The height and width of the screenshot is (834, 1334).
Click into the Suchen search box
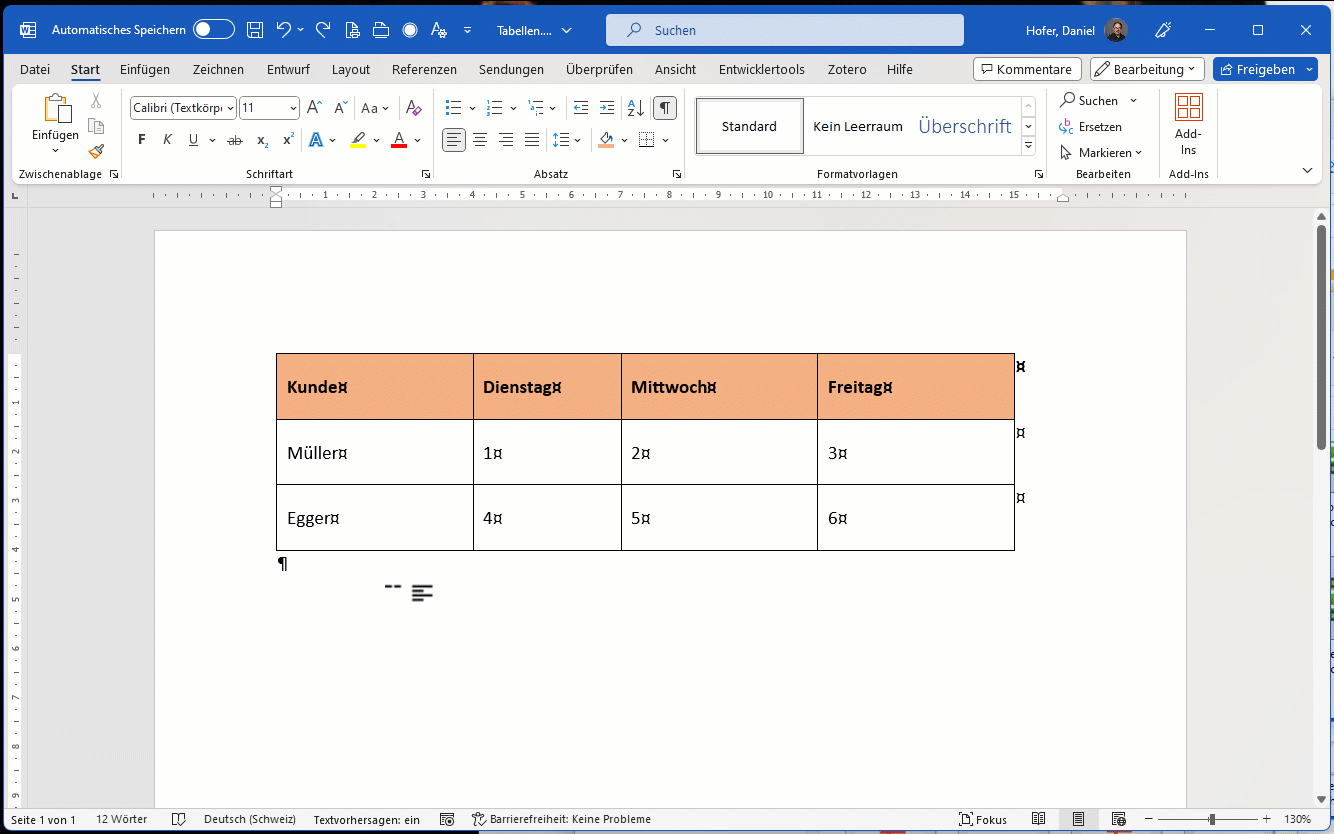(x=785, y=30)
